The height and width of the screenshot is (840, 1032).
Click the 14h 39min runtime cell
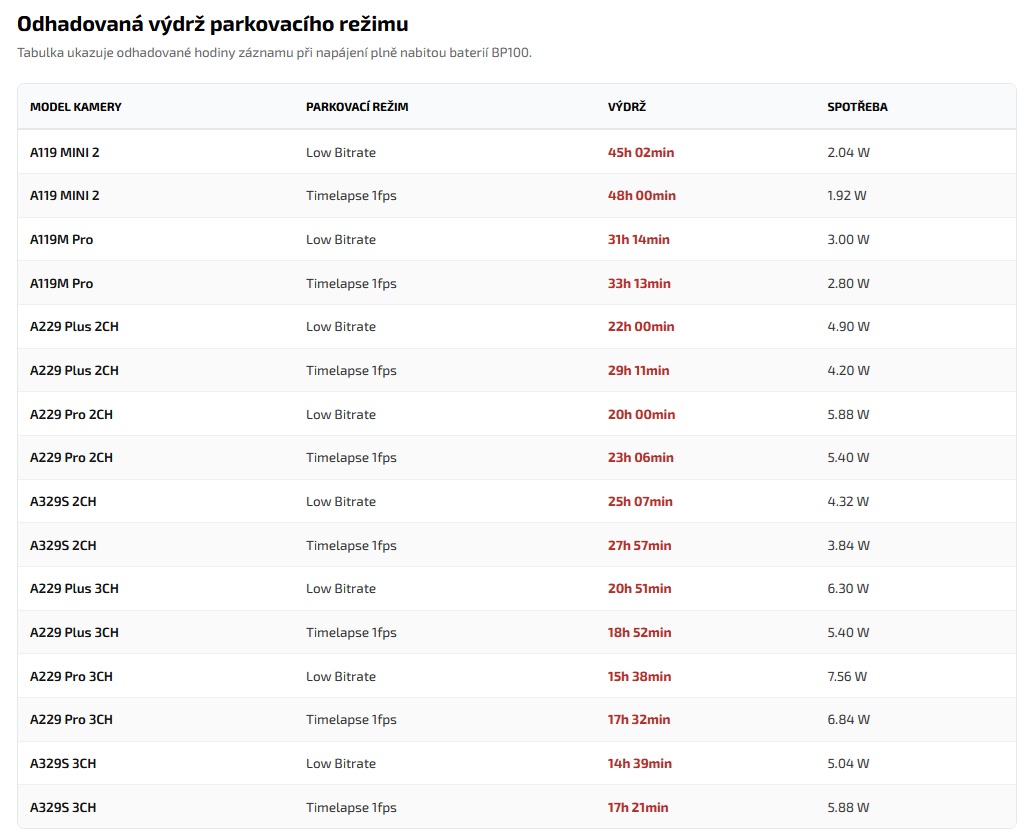tap(640, 764)
